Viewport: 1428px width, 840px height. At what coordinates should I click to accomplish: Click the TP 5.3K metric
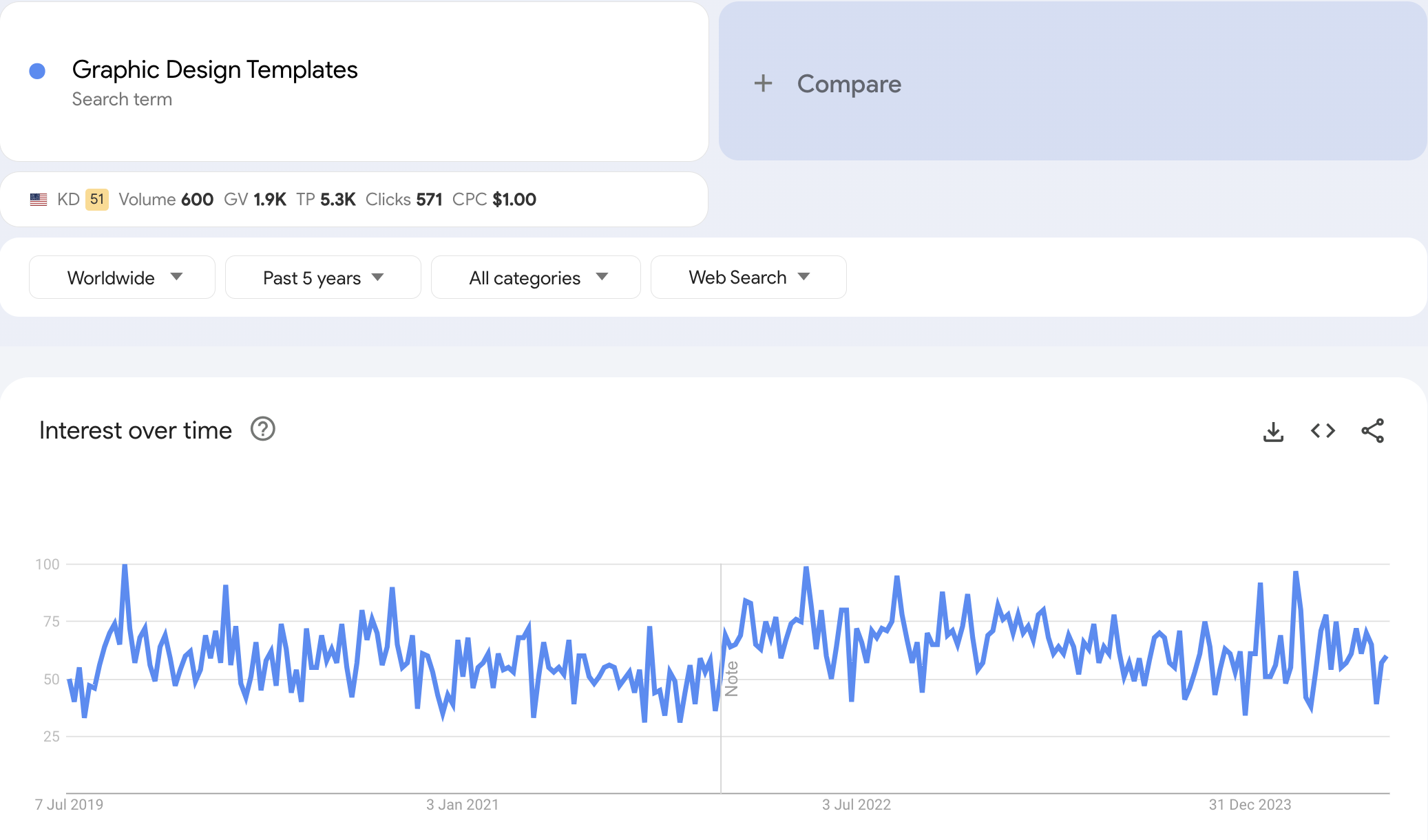click(x=326, y=200)
